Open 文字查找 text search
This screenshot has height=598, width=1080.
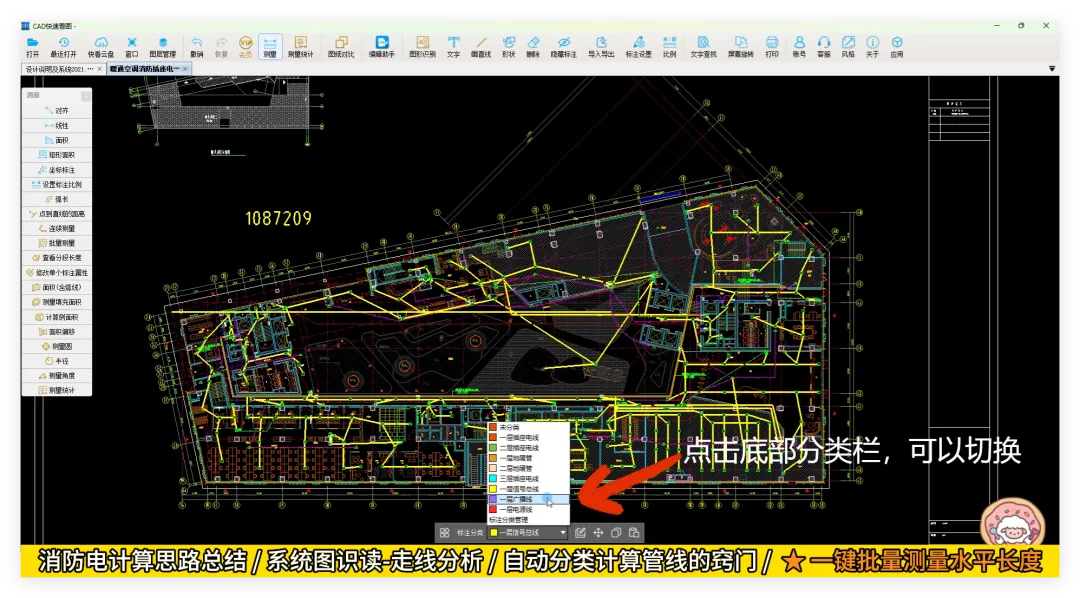[x=703, y=47]
